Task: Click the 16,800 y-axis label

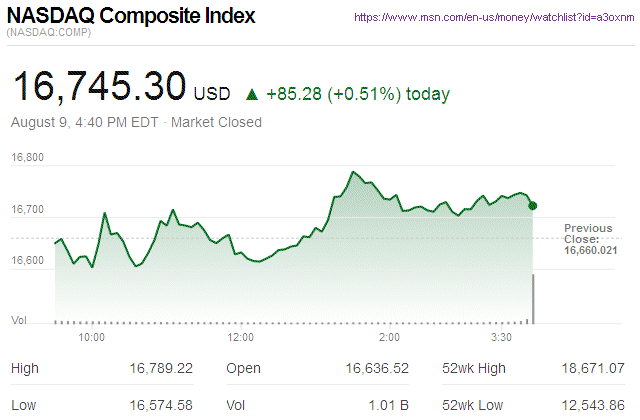Action: 27,158
